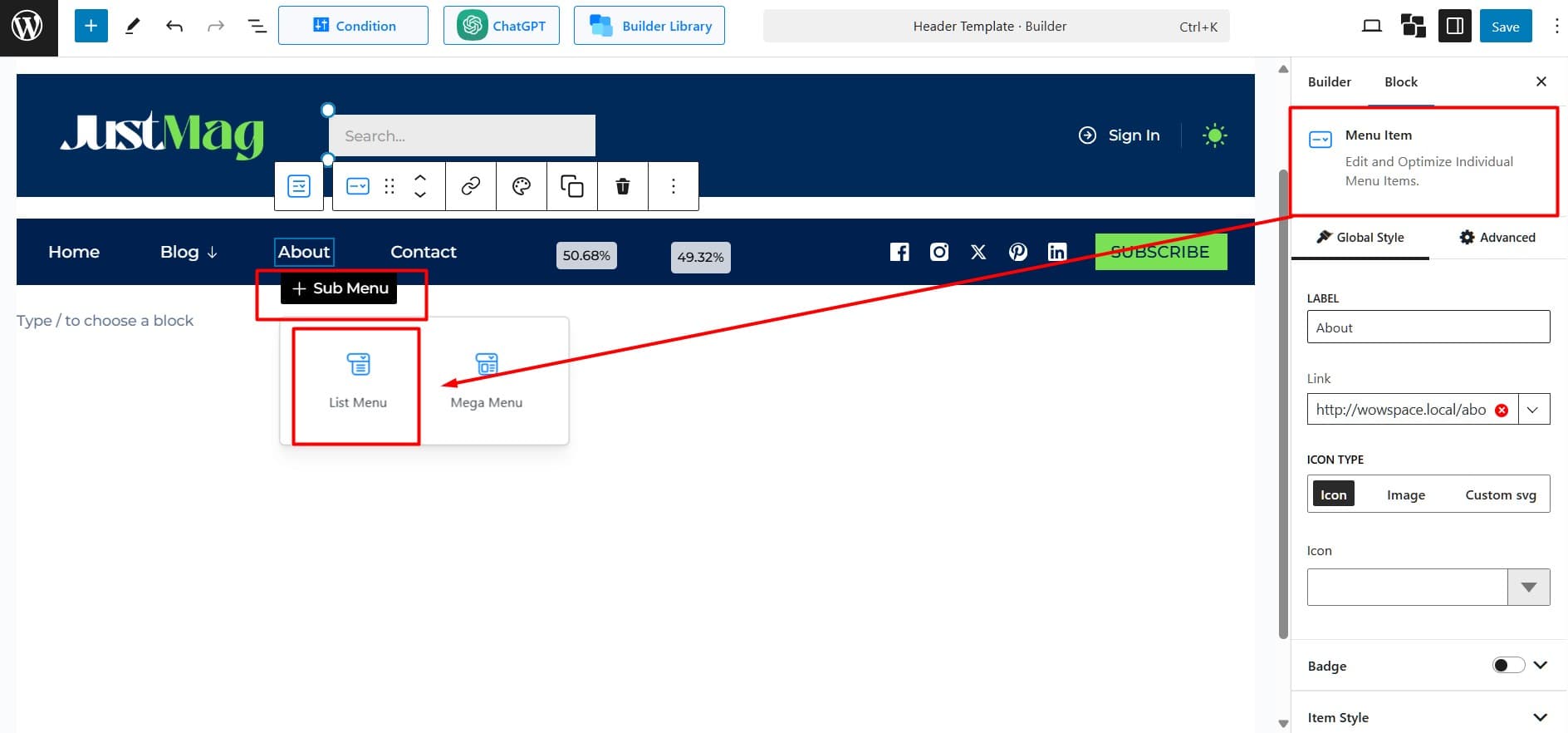Click the JustMag logo
The width and height of the screenshot is (1568, 733).
pyautogui.click(x=162, y=135)
